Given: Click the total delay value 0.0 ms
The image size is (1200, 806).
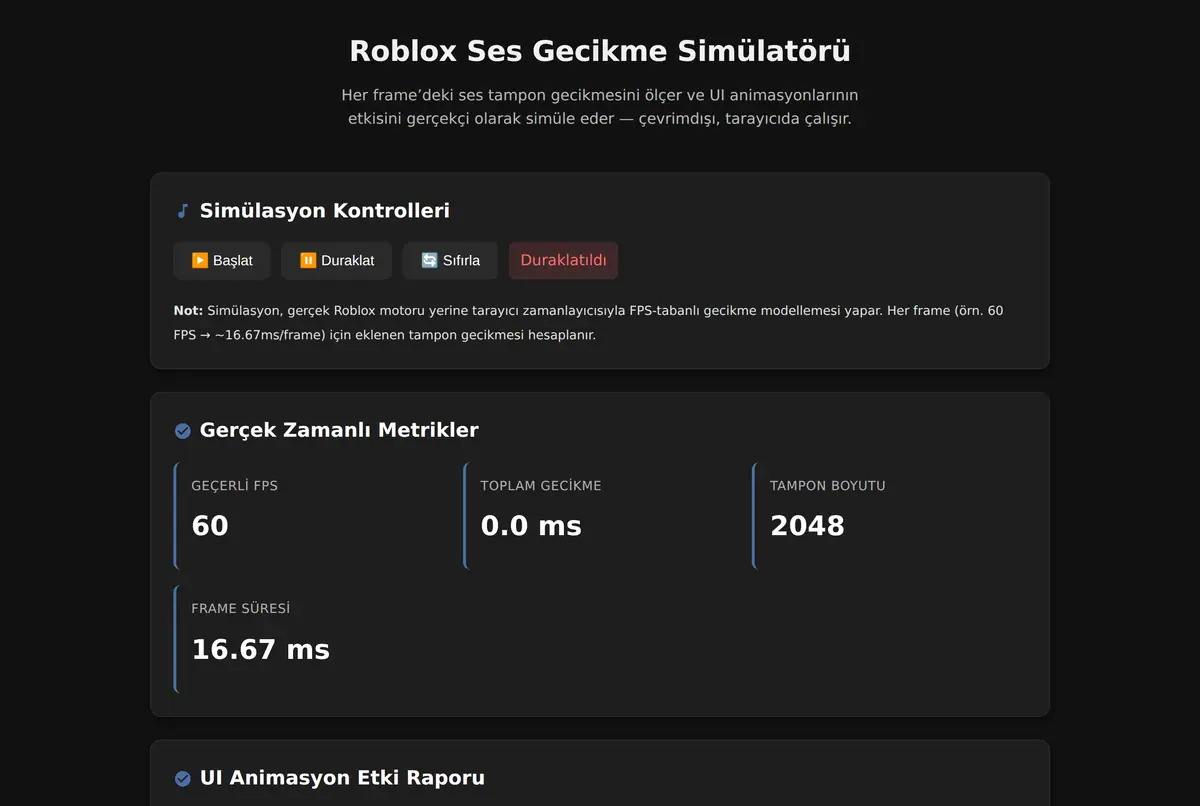Looking at the screenshot, I should 531,526.
